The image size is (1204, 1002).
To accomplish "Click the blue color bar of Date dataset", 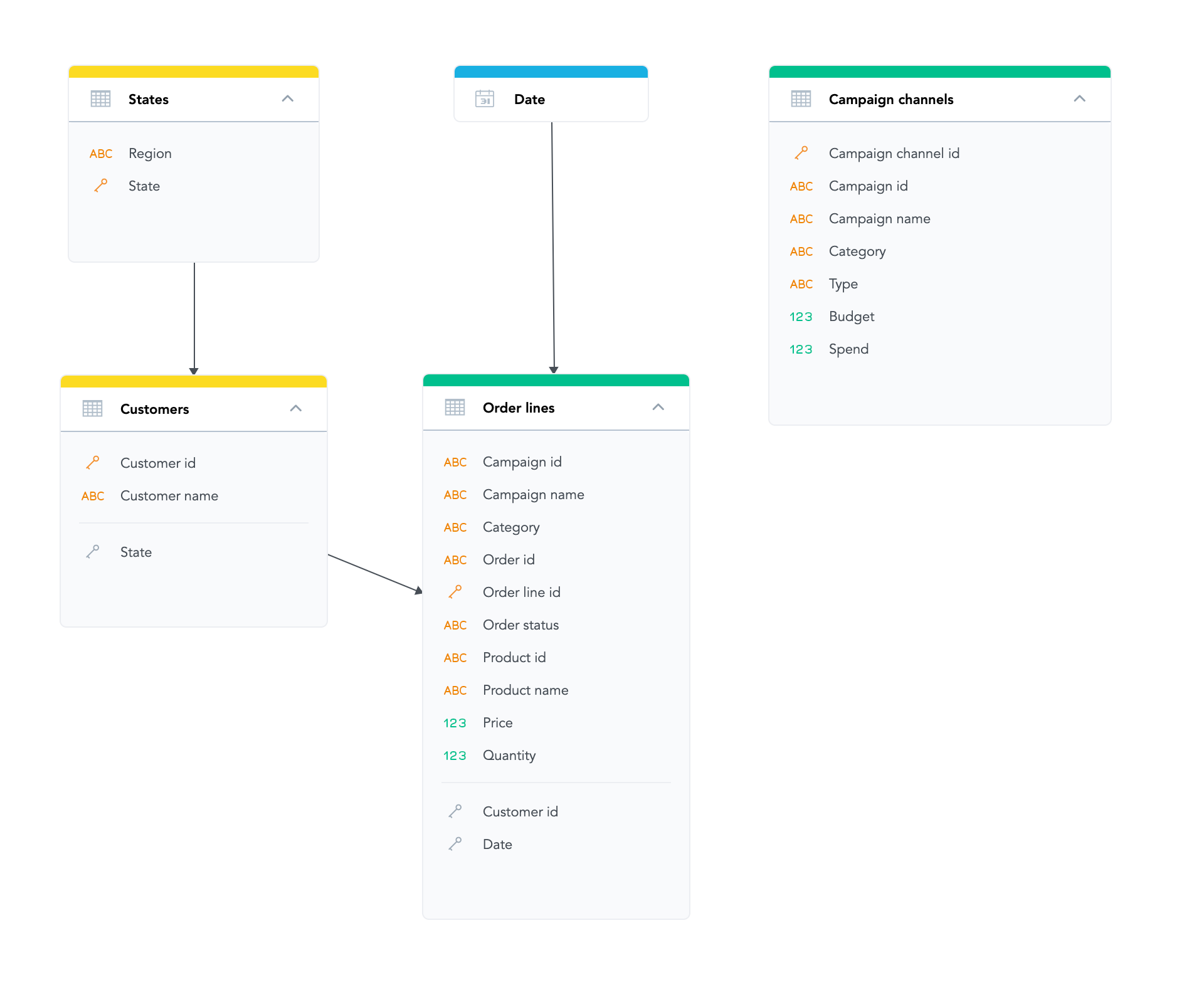I will click(551, 71).
